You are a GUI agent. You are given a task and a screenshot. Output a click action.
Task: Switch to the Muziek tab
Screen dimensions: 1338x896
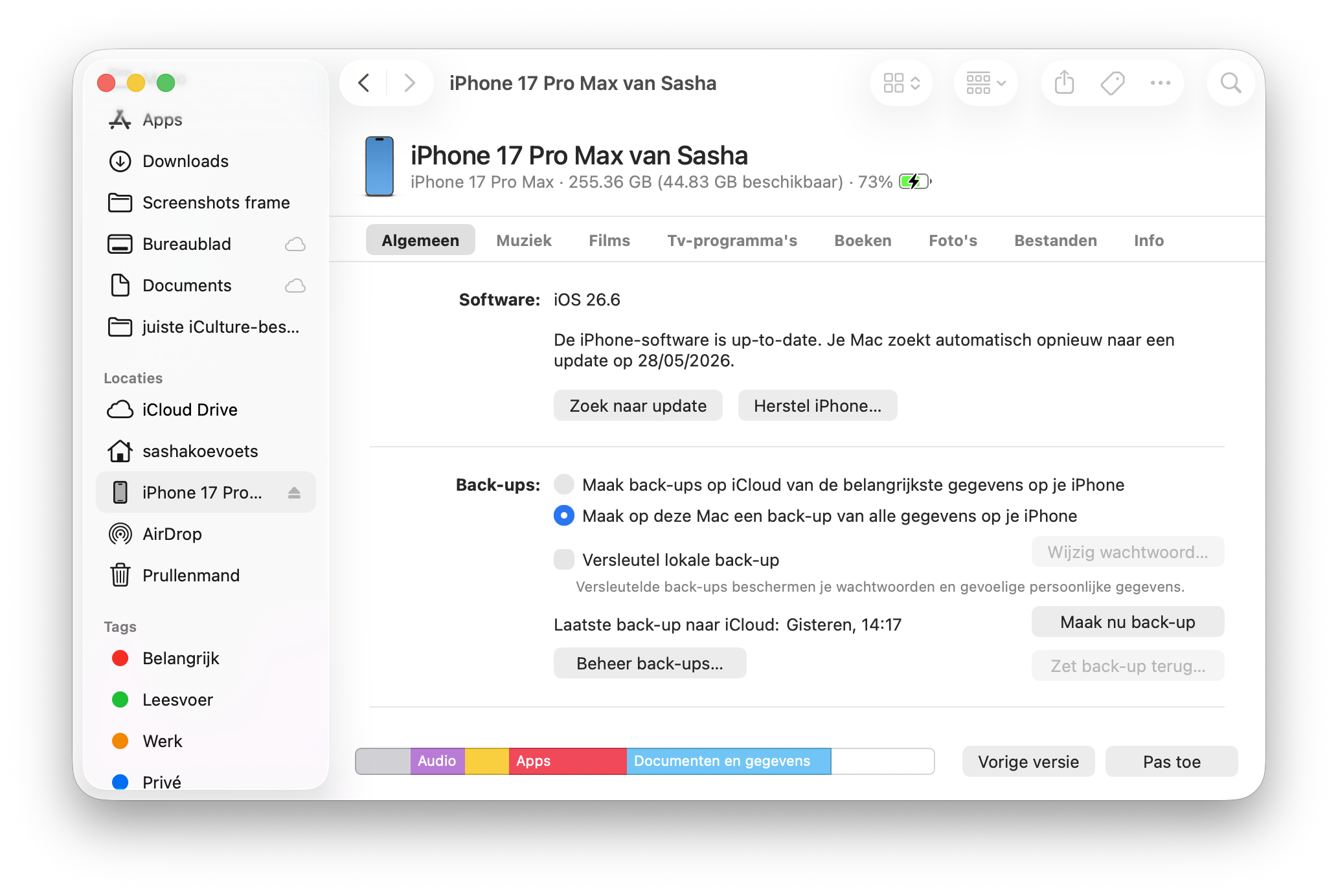click(x=524, y=240)
